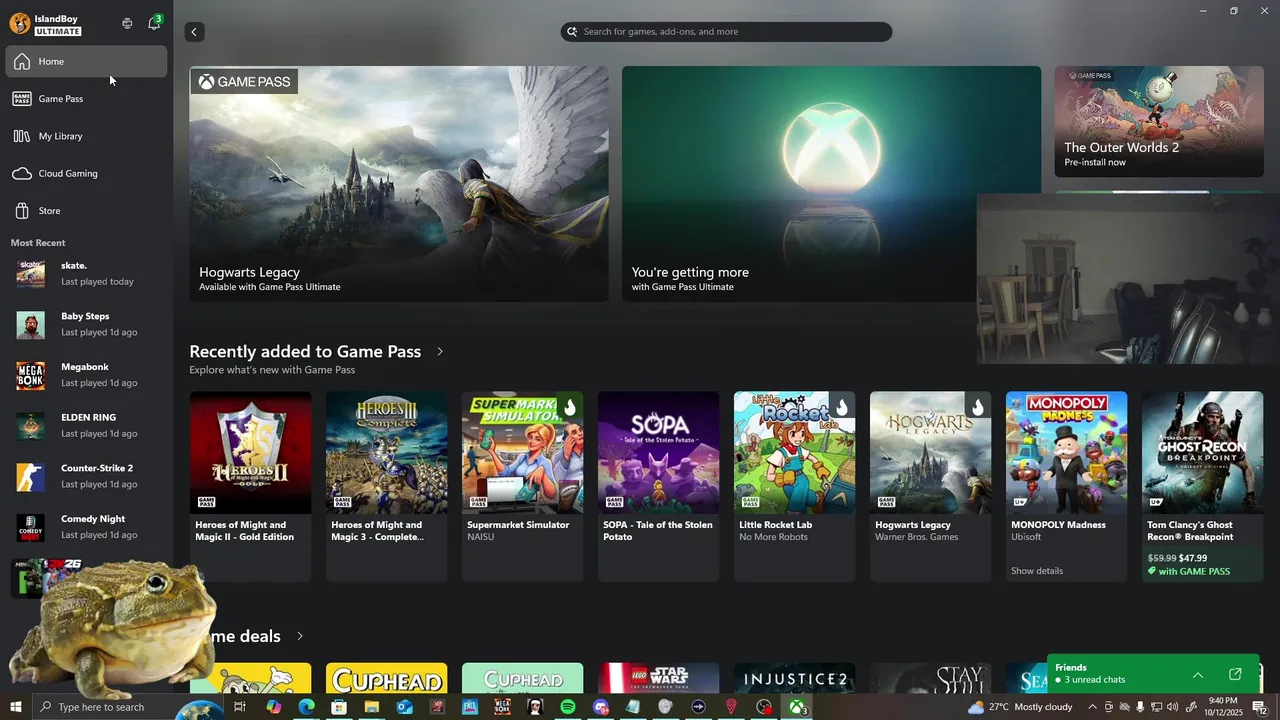
Task: Open Counter-Strike 2 from Most Recent
Action: (x=86, y=476)
